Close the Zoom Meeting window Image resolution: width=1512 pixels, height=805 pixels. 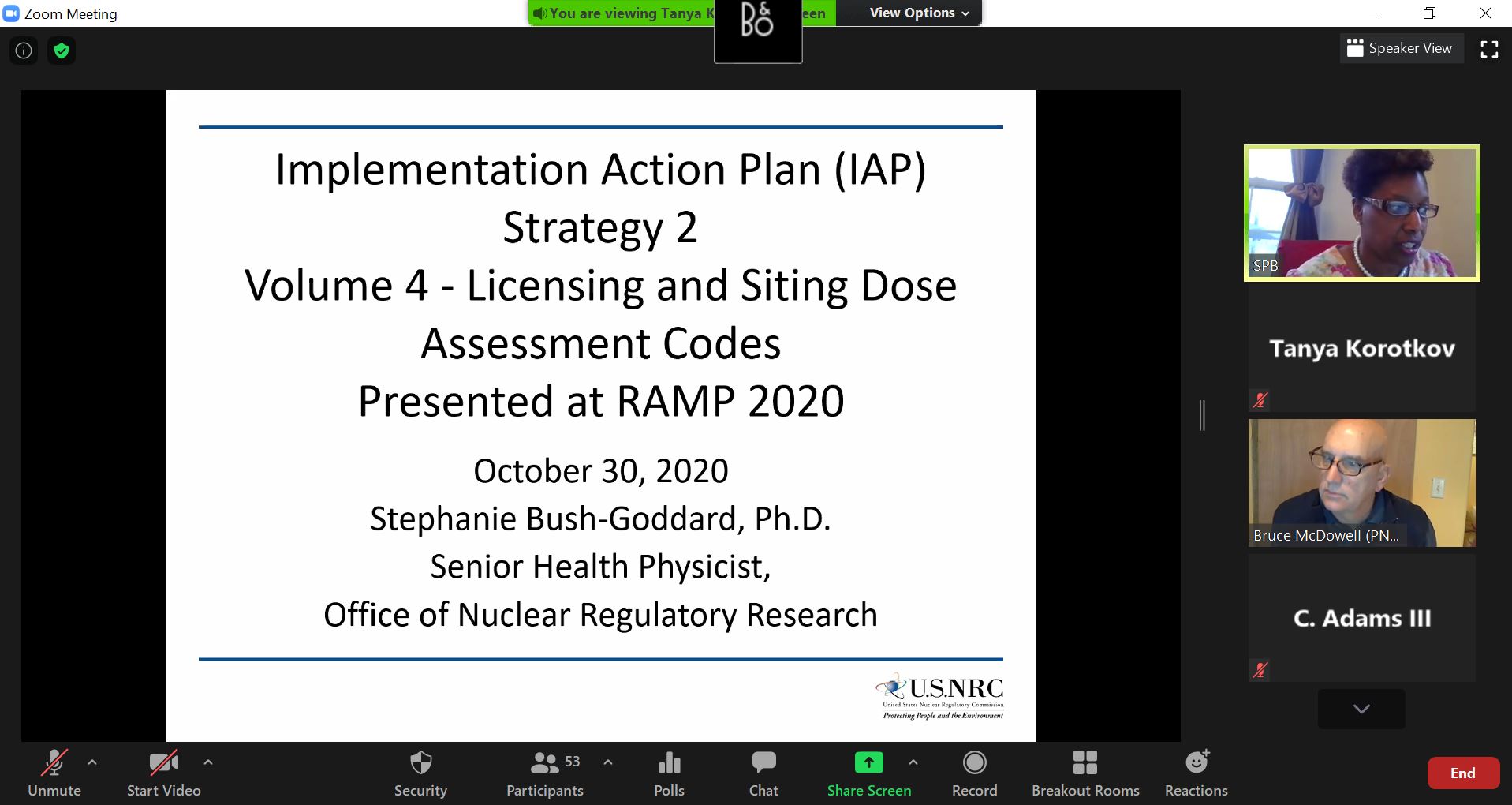1485,13
